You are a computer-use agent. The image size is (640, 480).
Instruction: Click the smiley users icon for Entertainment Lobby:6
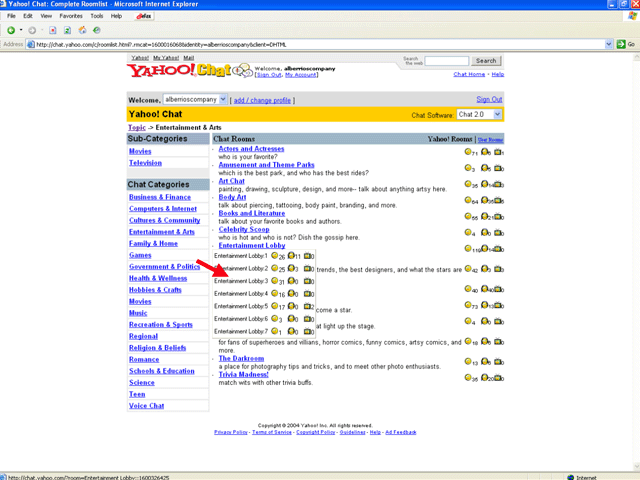274,319
